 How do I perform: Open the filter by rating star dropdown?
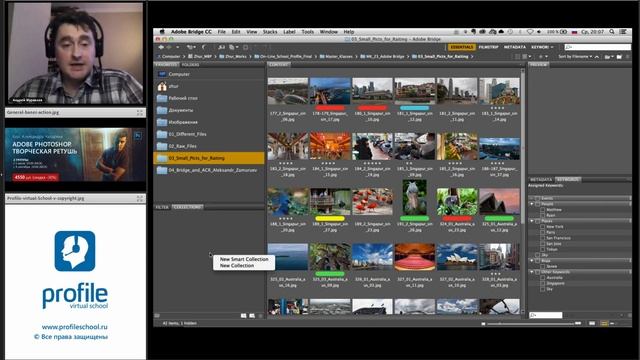(543, 56)
